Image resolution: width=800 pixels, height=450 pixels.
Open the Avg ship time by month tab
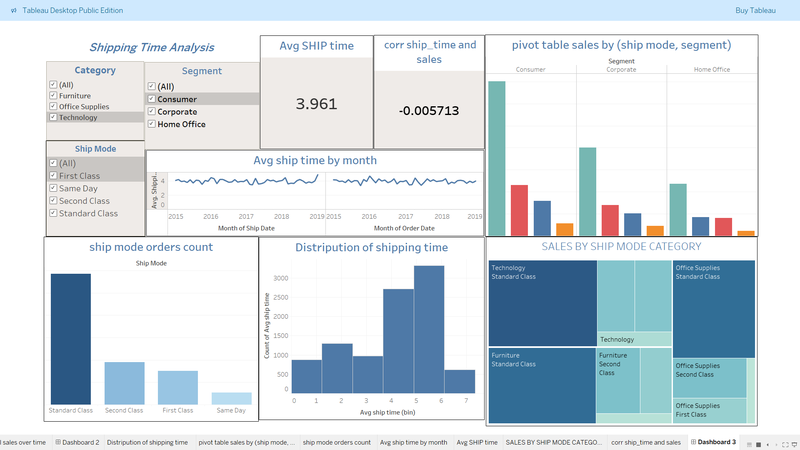point(413,442)
